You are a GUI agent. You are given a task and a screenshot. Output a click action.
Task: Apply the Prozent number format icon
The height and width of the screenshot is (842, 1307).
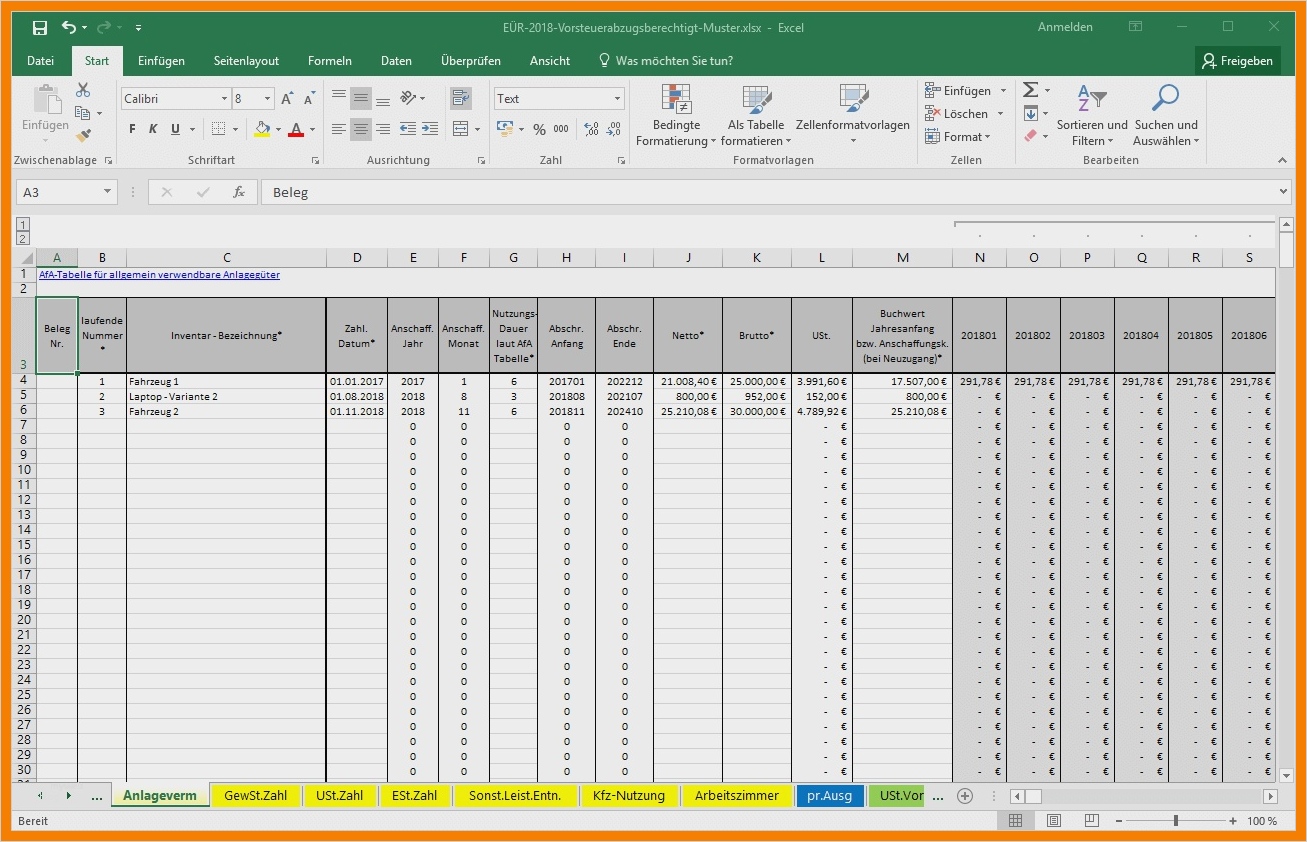(x=539, y=129)
